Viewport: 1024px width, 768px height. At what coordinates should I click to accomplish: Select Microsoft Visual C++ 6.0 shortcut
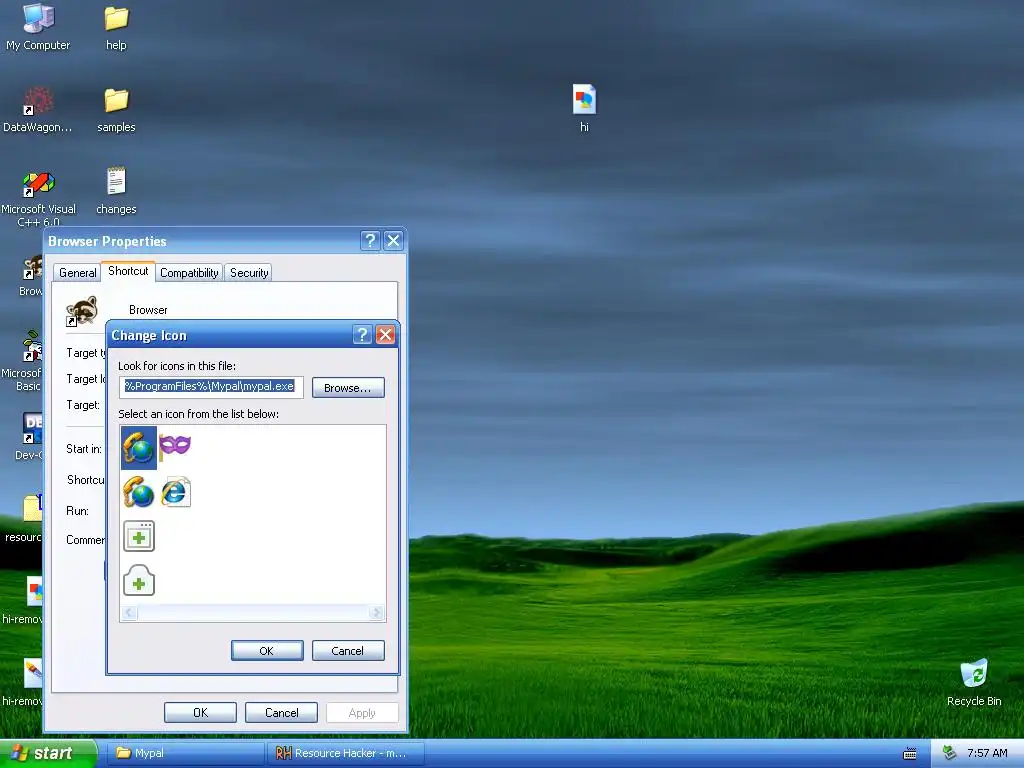(x=38, y=198)
